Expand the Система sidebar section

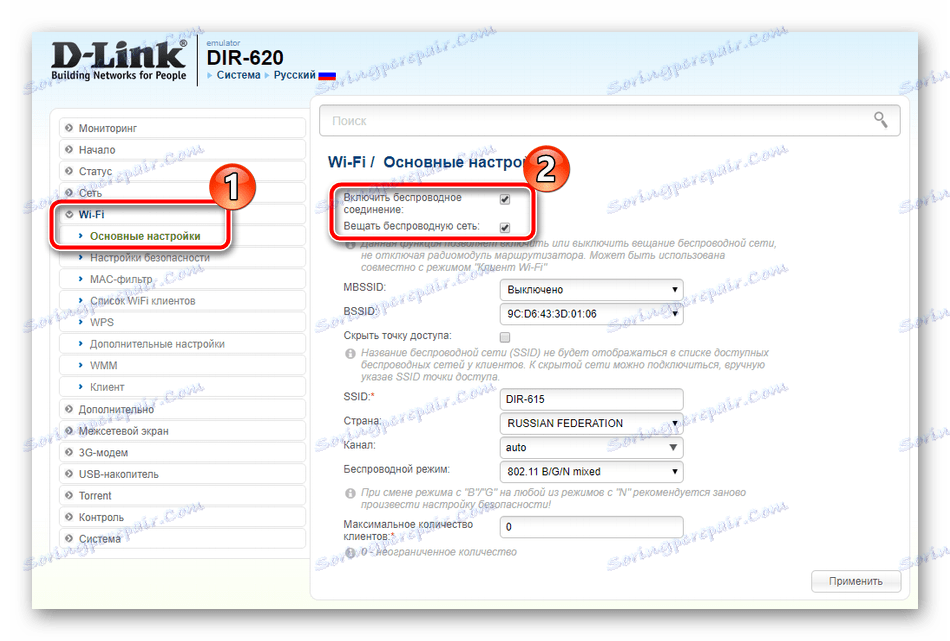pos(182,539)
